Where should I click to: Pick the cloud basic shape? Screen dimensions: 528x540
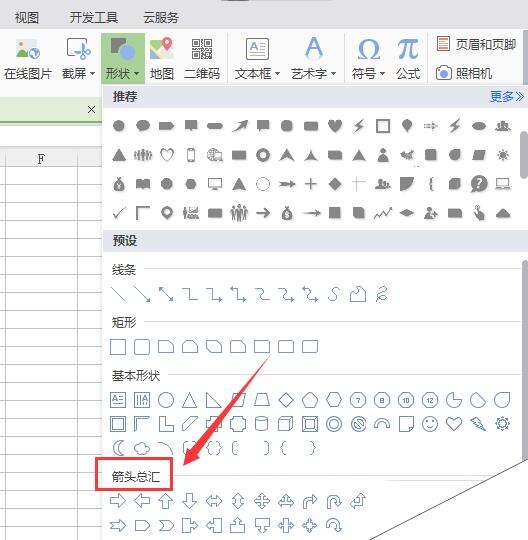coord(142,448)
